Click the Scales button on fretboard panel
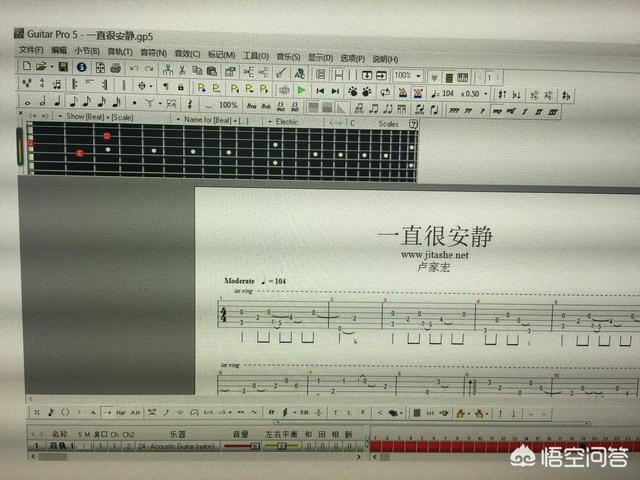 click(388, 124)
